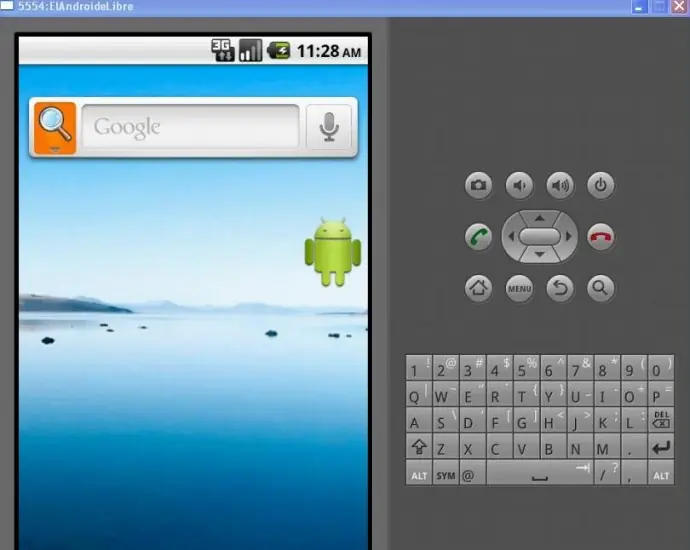Screen dimensions: 690x550
Task: Click the N key
Action: point(580,447)
